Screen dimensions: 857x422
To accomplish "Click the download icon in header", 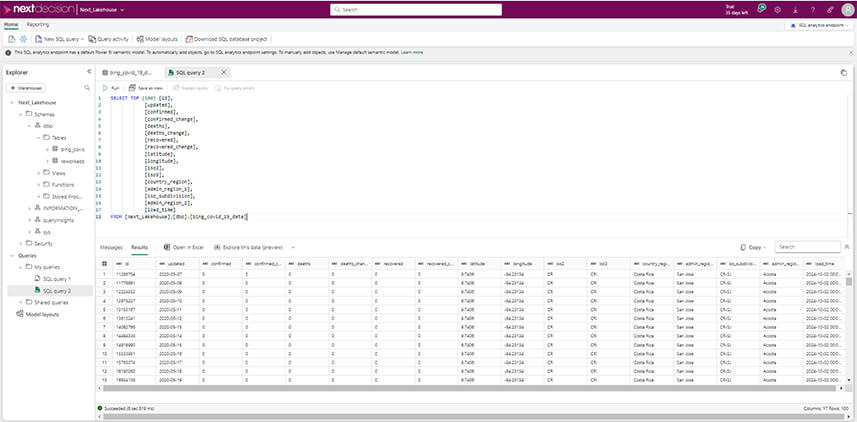I will pos(795,10).
